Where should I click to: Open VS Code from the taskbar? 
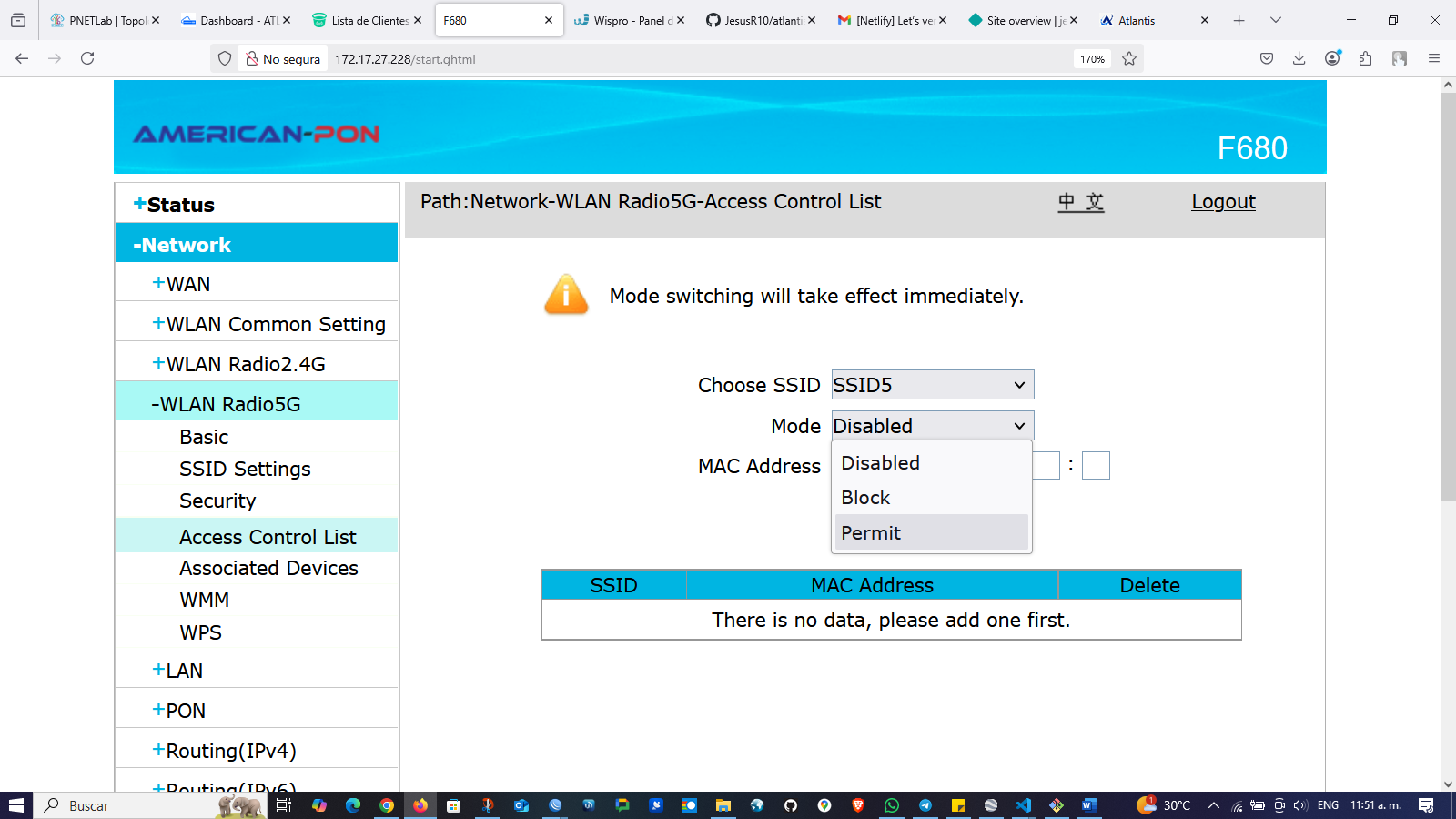pyautogui.click(x=1023, y=806)
